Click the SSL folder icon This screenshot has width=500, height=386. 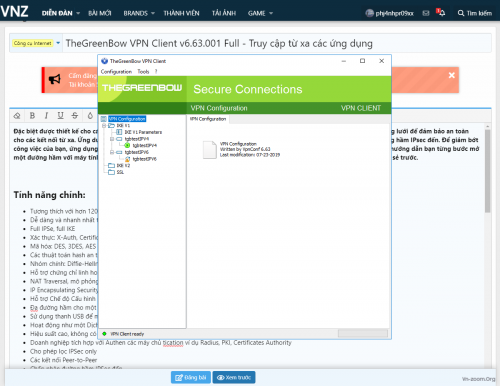pos(112,172)
